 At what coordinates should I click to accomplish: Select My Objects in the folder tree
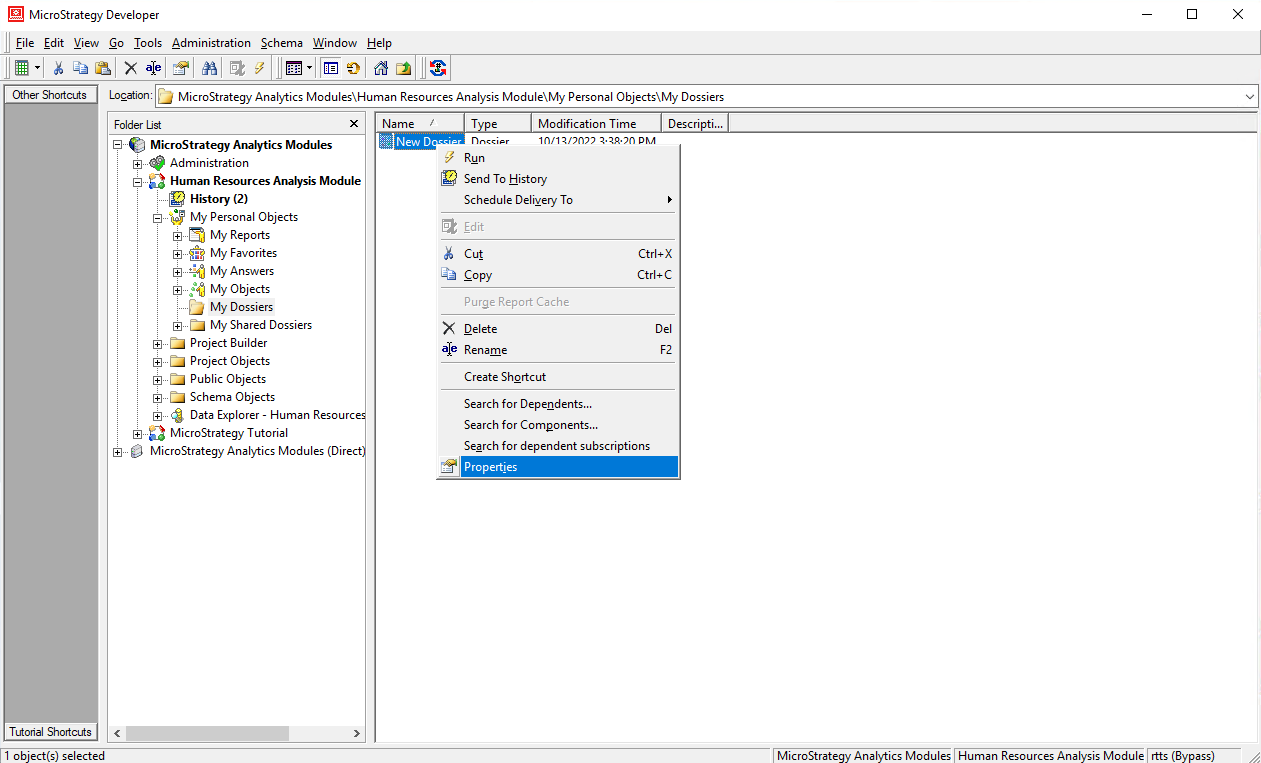[240, 289]
